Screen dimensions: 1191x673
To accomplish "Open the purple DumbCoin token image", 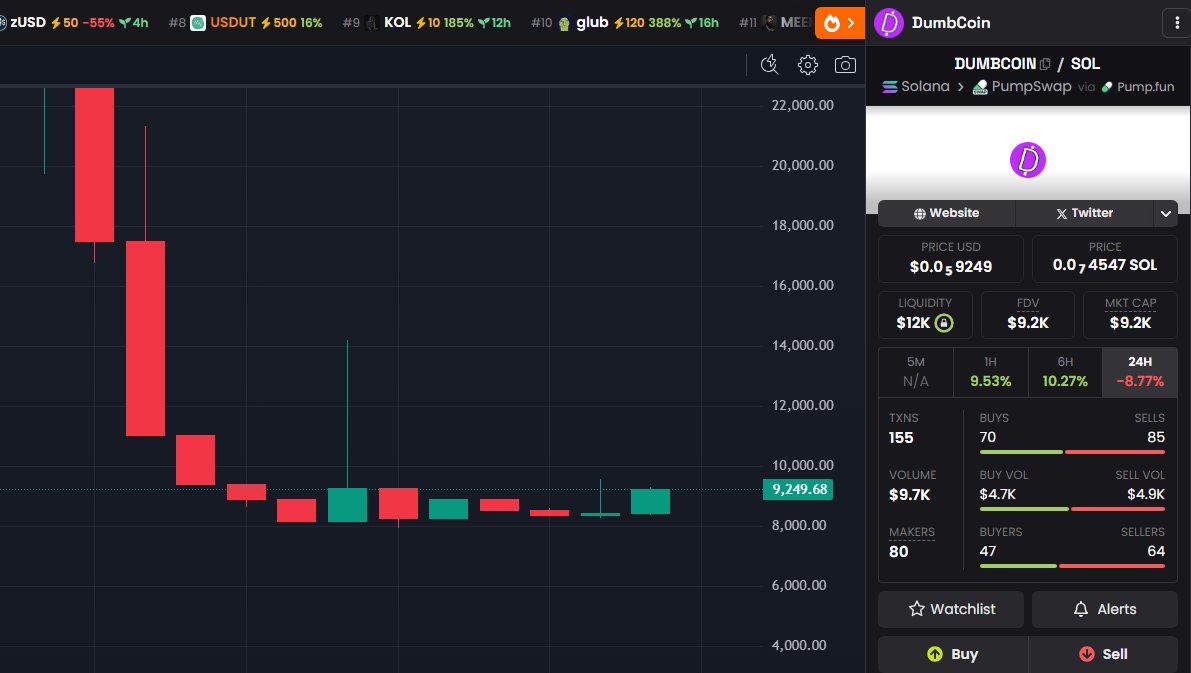I will point(1028,160).
